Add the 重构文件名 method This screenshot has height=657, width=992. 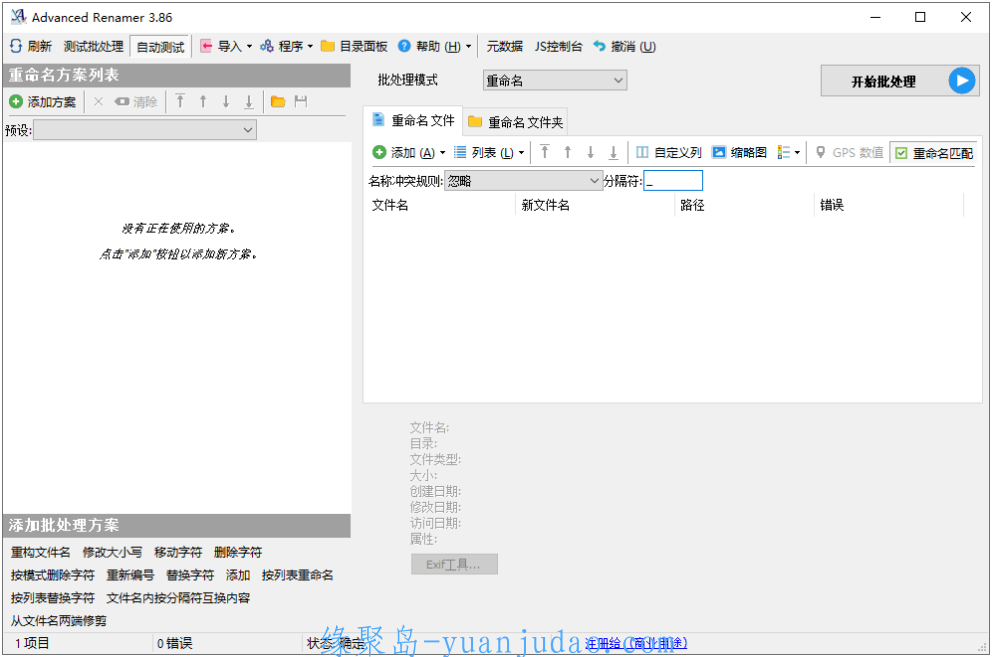[40, 553]
